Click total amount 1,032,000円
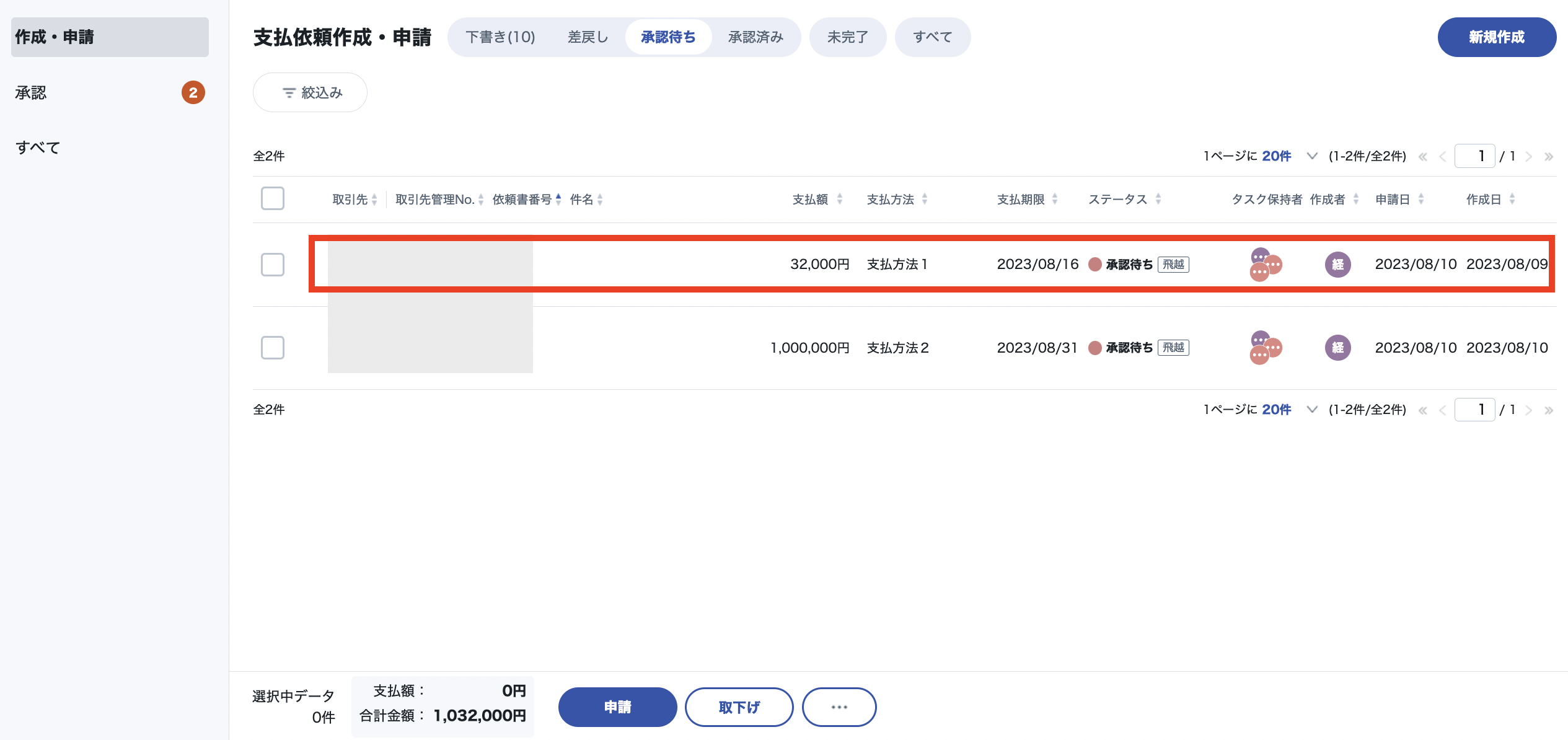1568x740 pixels. point(480,716)
